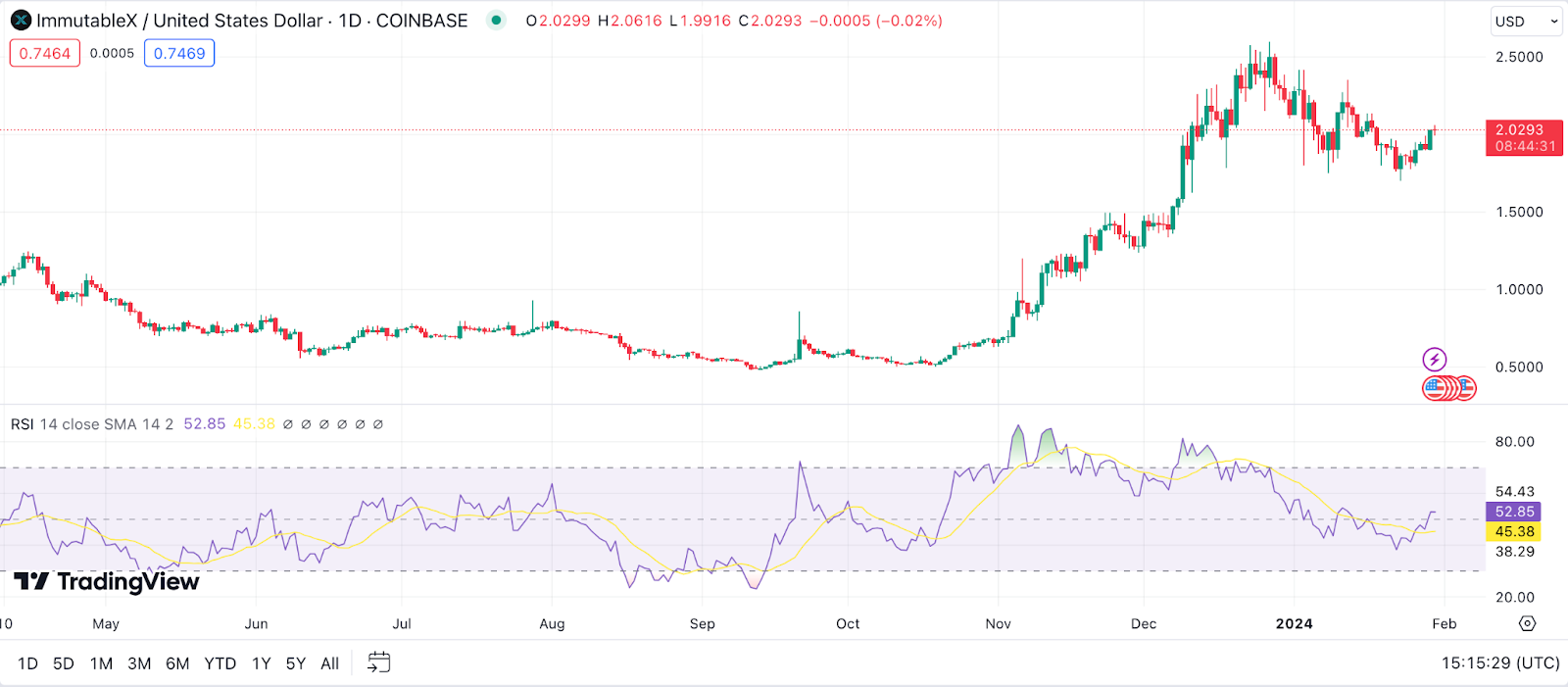This screenshot has height=687, width=1568.
Task: Click the Dec date axis label
Action: 1144,623
